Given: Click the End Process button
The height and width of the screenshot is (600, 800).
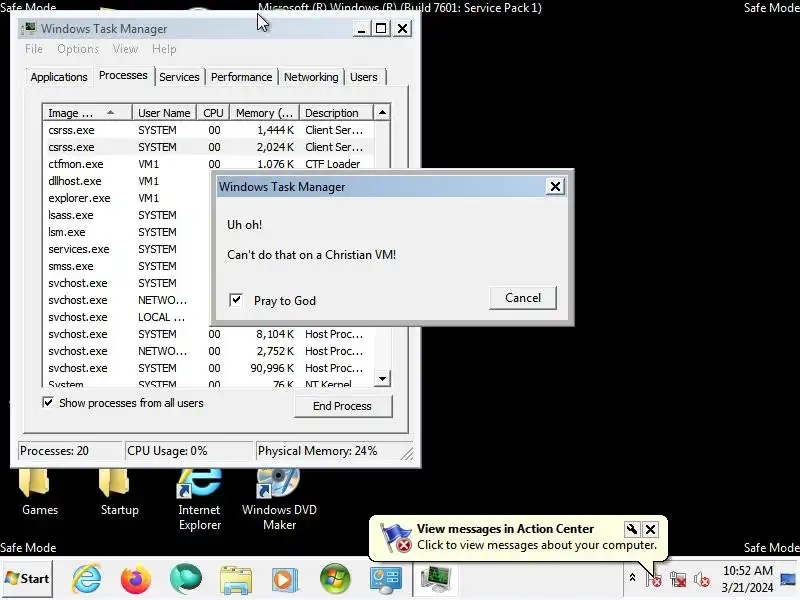Looking at the screenshot, I should click(x=342, y=406).
